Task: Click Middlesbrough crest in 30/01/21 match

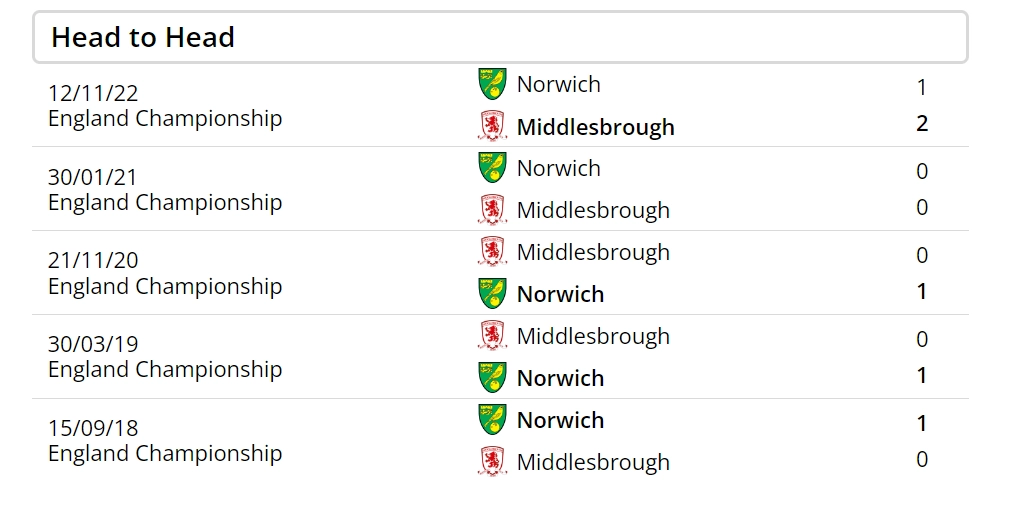Action: click(x=492, y=210)
